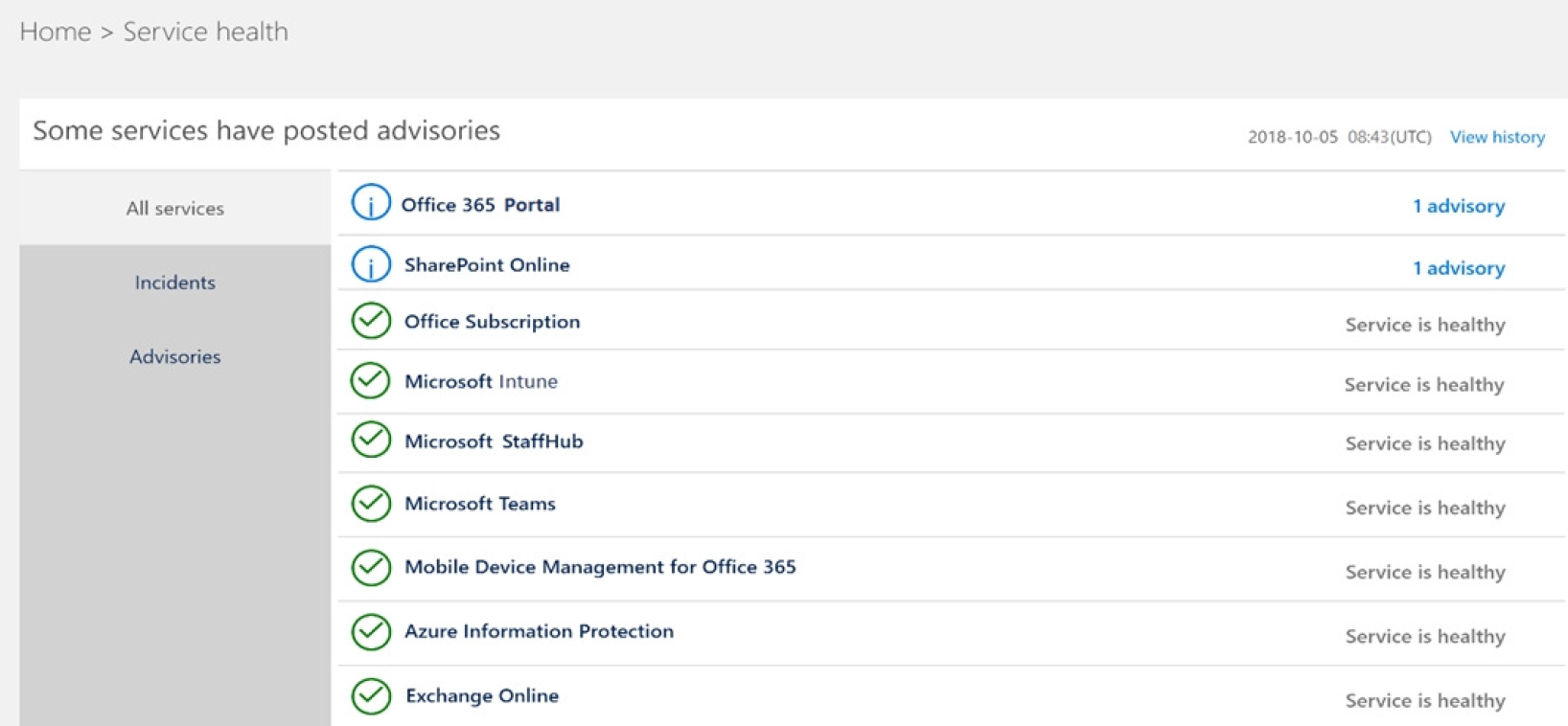Screen dimensions: 1568x726
Task: Click the Mobile Device Management checkmark icon
Action: [x=371, y=568]
